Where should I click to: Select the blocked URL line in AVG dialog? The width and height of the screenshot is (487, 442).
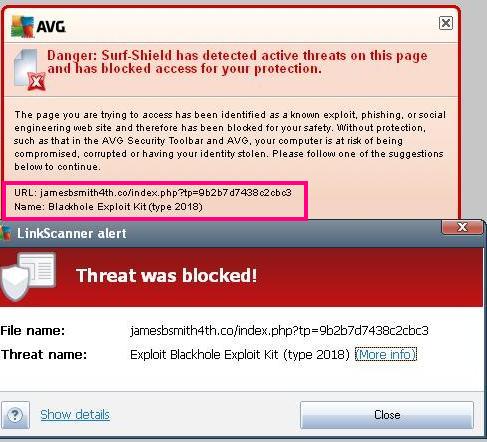153,193
